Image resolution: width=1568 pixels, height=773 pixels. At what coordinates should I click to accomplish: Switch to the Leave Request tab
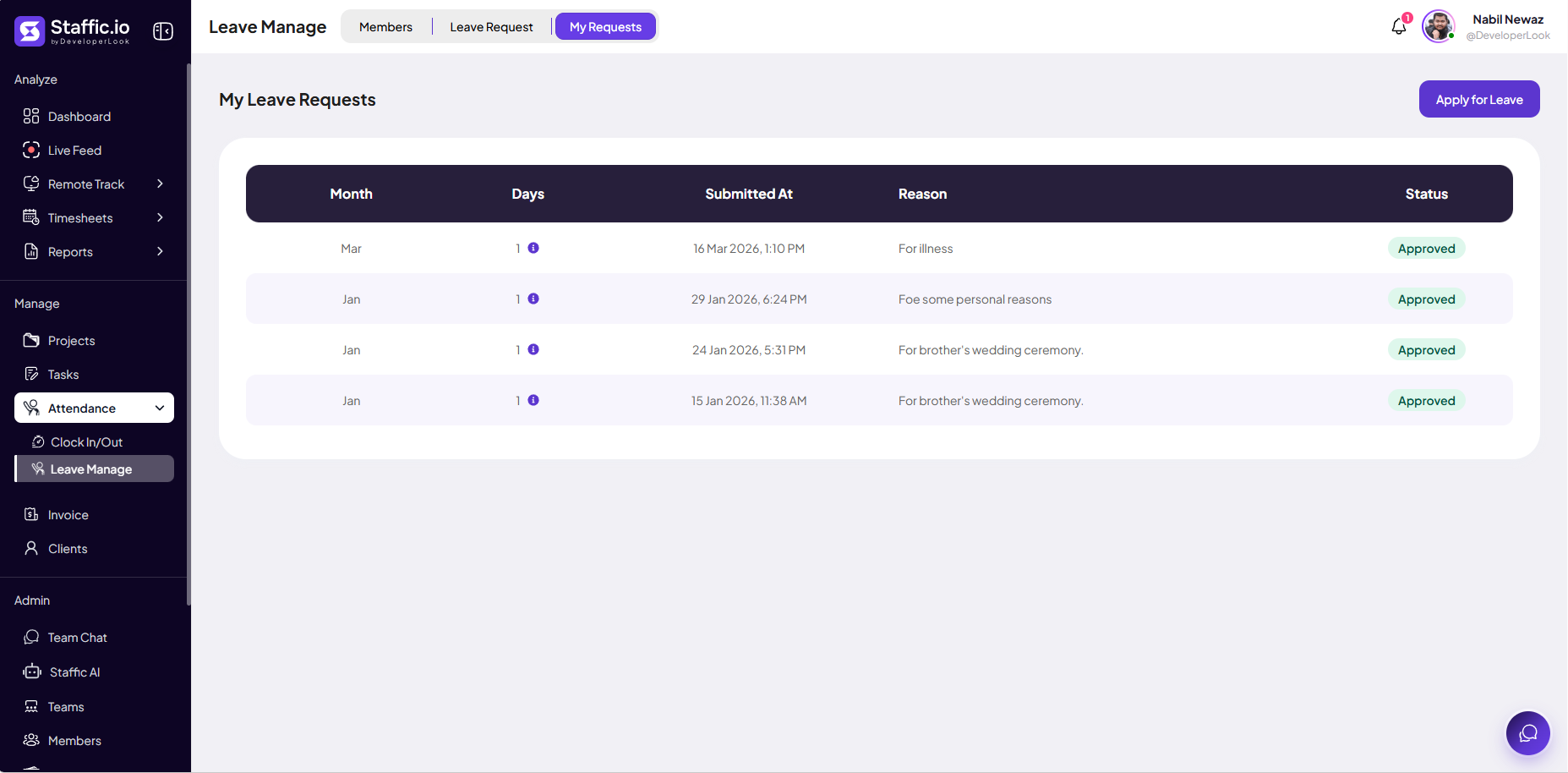(491, 26)
